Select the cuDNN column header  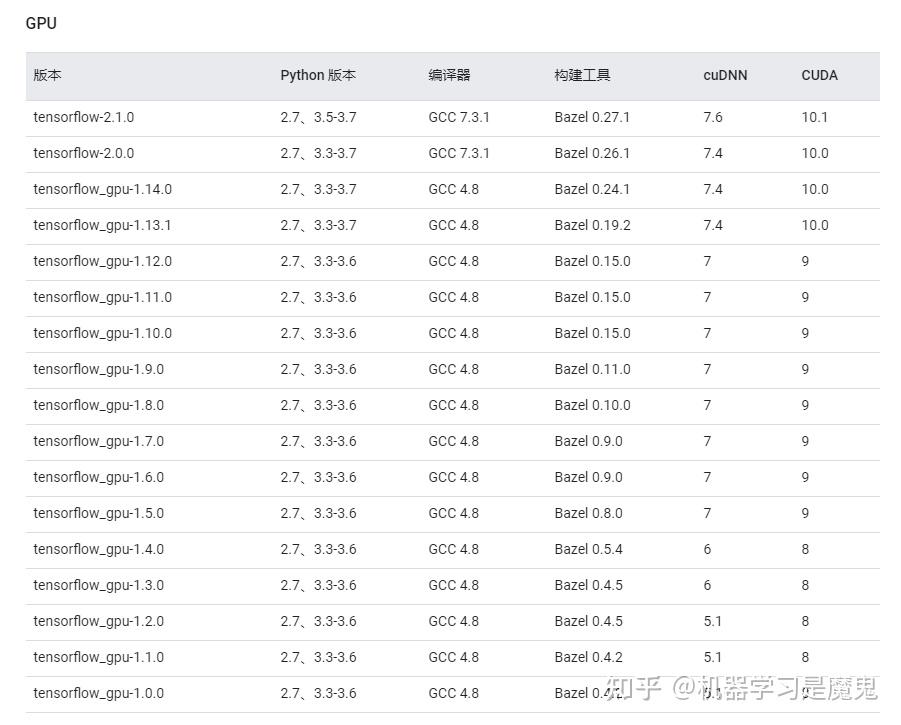click(724, 75)
